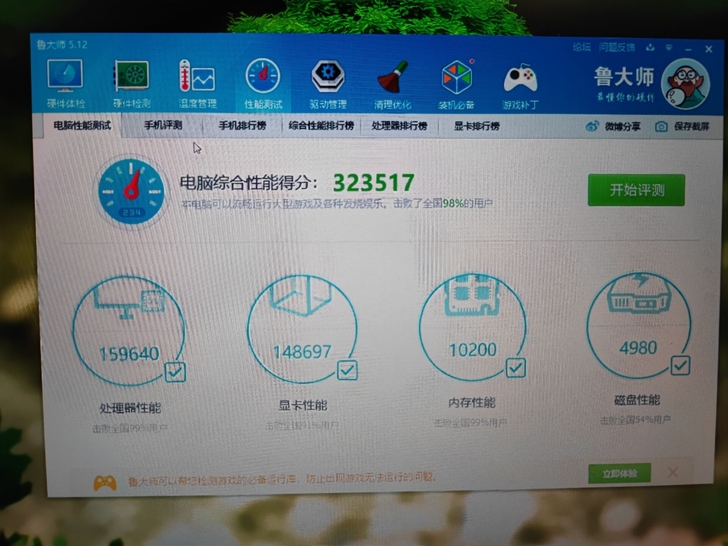The image size is (728, 546).
Task: Open 温度管理 temperature management icon
Action: [197, 76]
